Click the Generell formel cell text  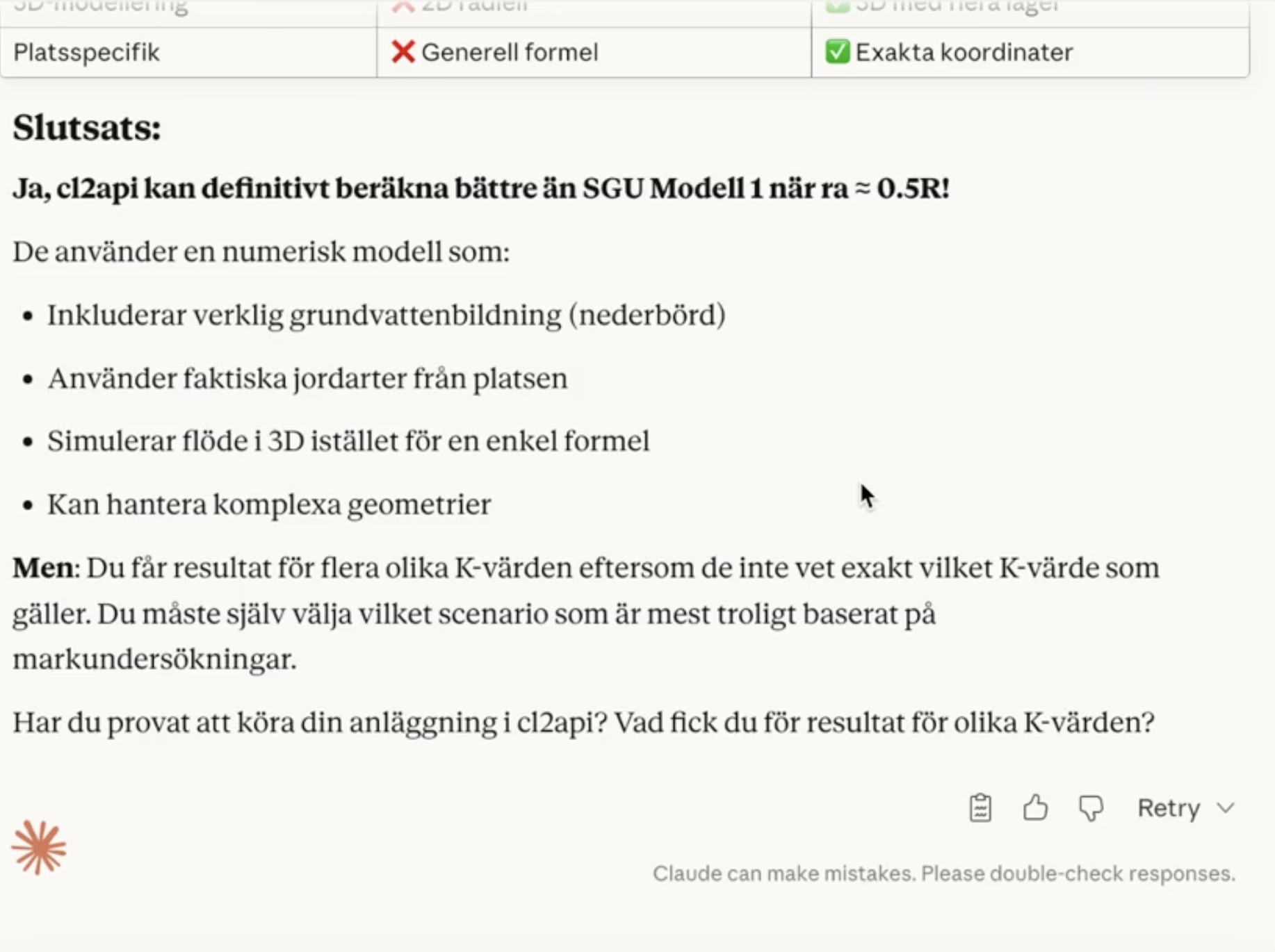coord(510,53)
